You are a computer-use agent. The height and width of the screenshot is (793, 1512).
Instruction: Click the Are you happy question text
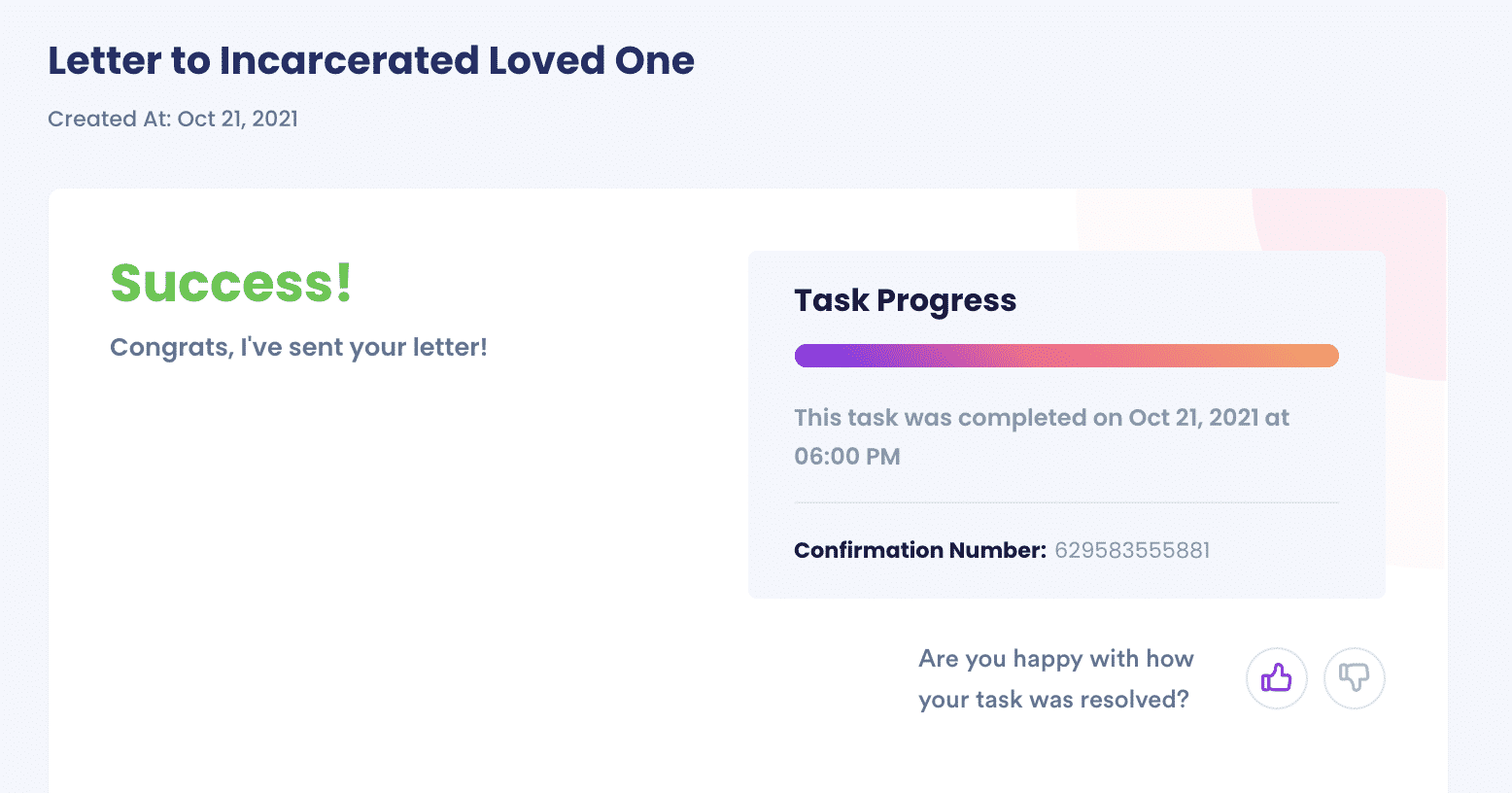(1056, 678)
